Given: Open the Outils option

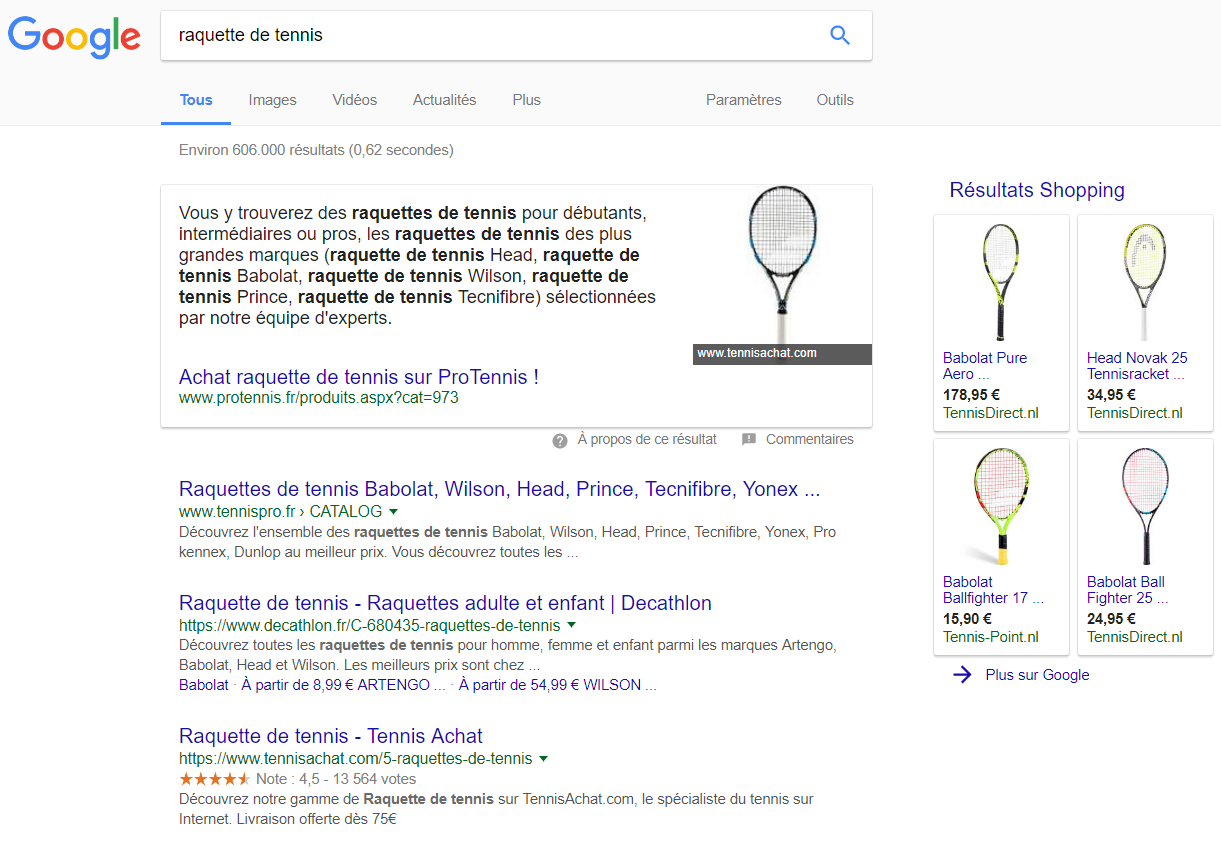Looking at the screenshot, I should click(x=835, y=100).
